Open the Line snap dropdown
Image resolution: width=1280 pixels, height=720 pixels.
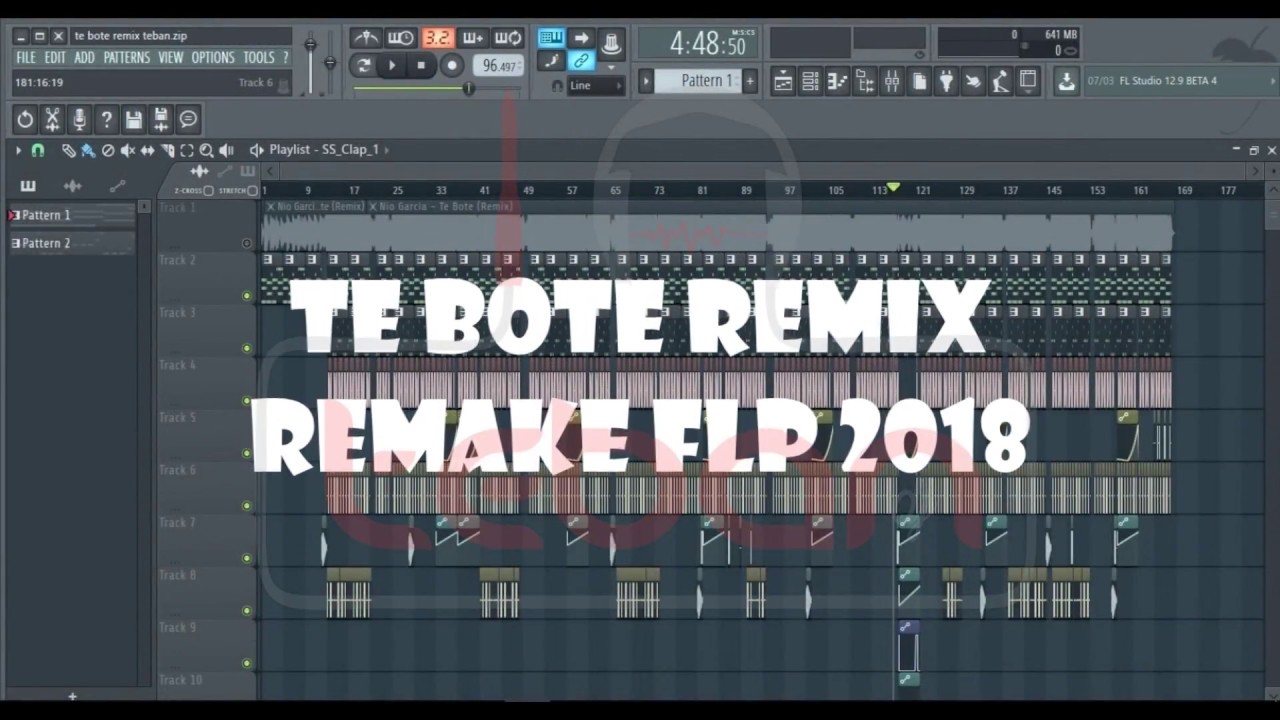tap(597, 85)
